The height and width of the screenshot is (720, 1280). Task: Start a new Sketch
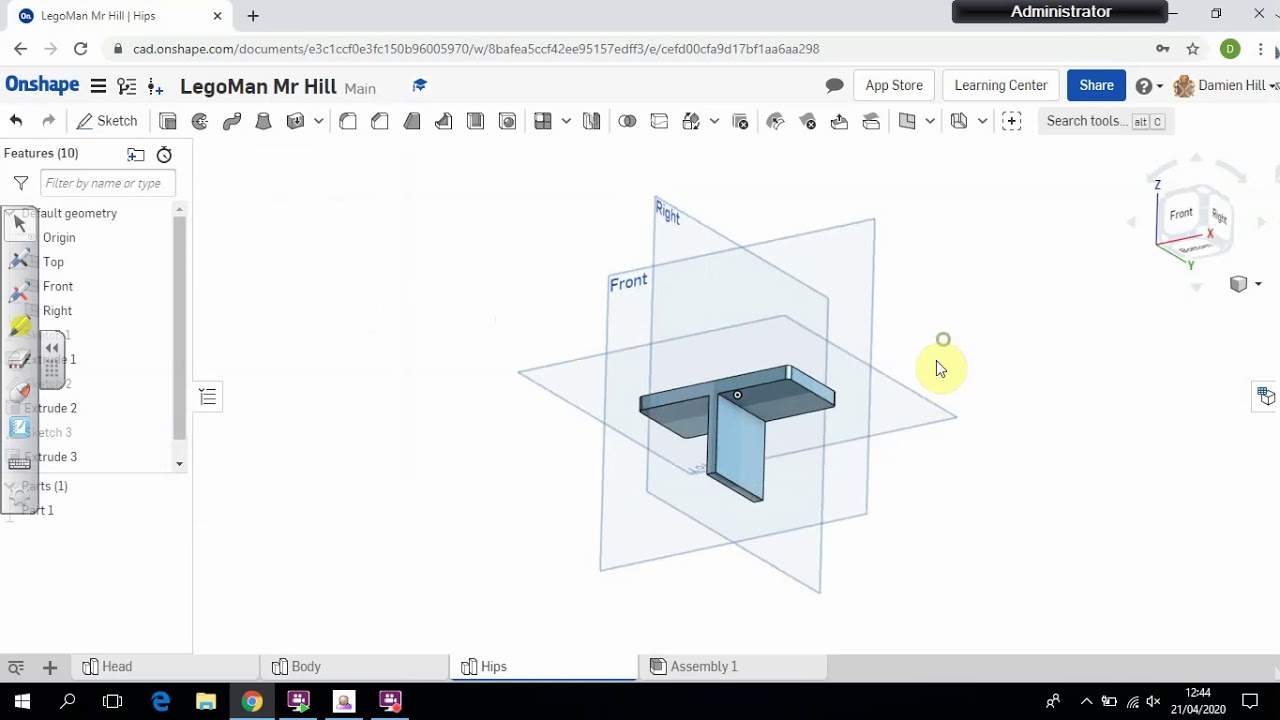tap(107, 121)
